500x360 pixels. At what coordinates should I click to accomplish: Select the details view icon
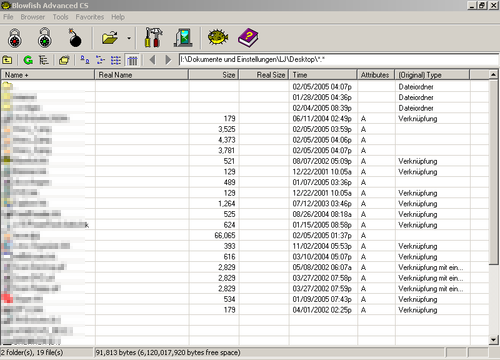132,60
